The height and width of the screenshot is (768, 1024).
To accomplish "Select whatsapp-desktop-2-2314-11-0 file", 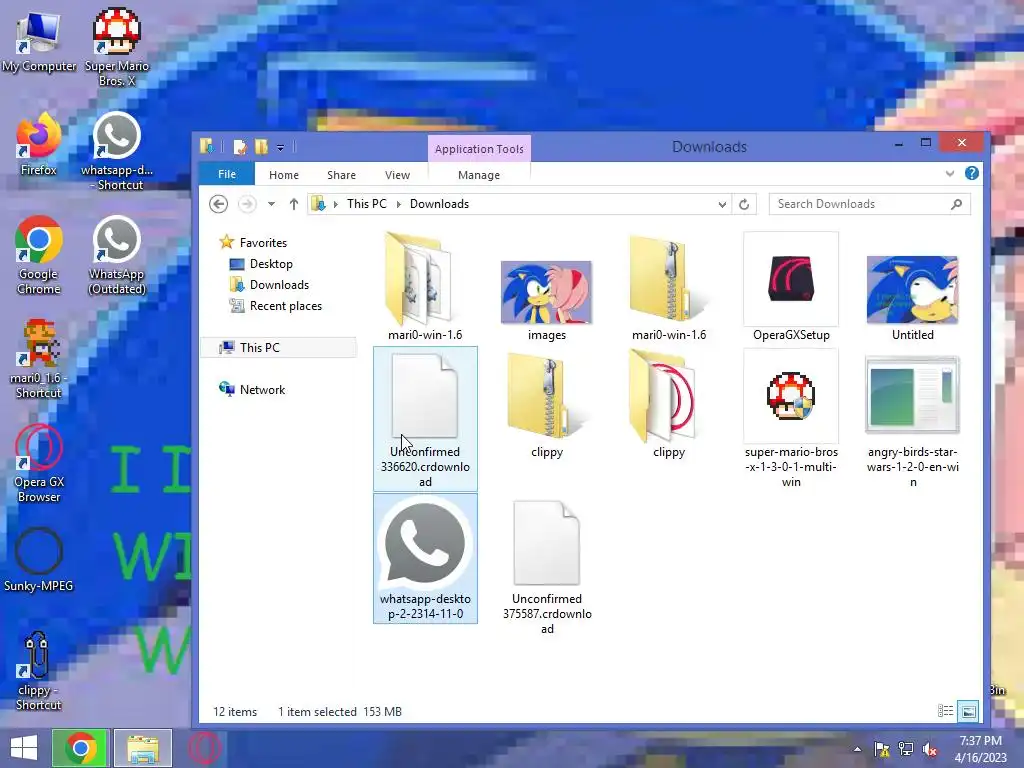I will click(425, 558).
